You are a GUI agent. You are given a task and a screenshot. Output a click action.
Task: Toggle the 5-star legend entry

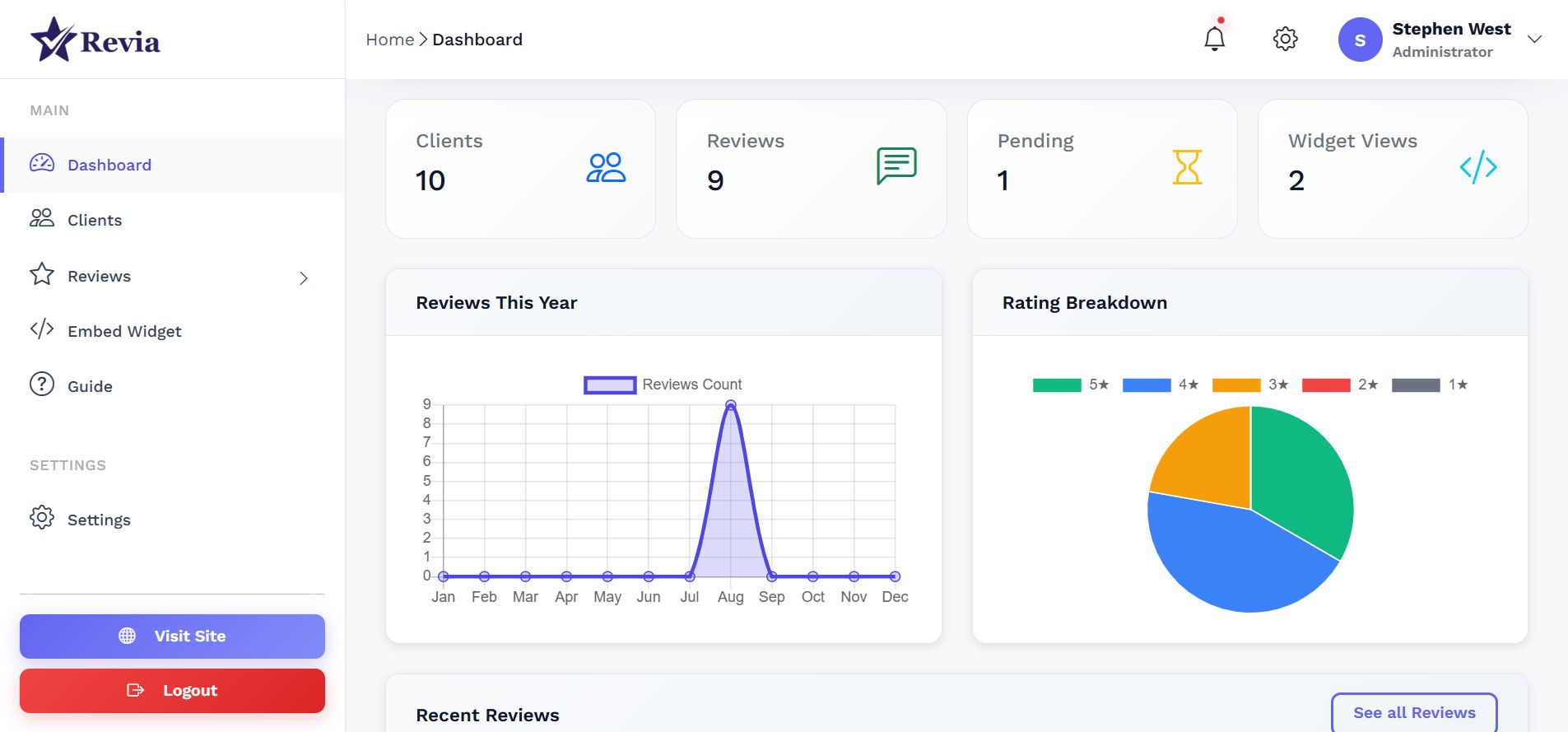1071,385
